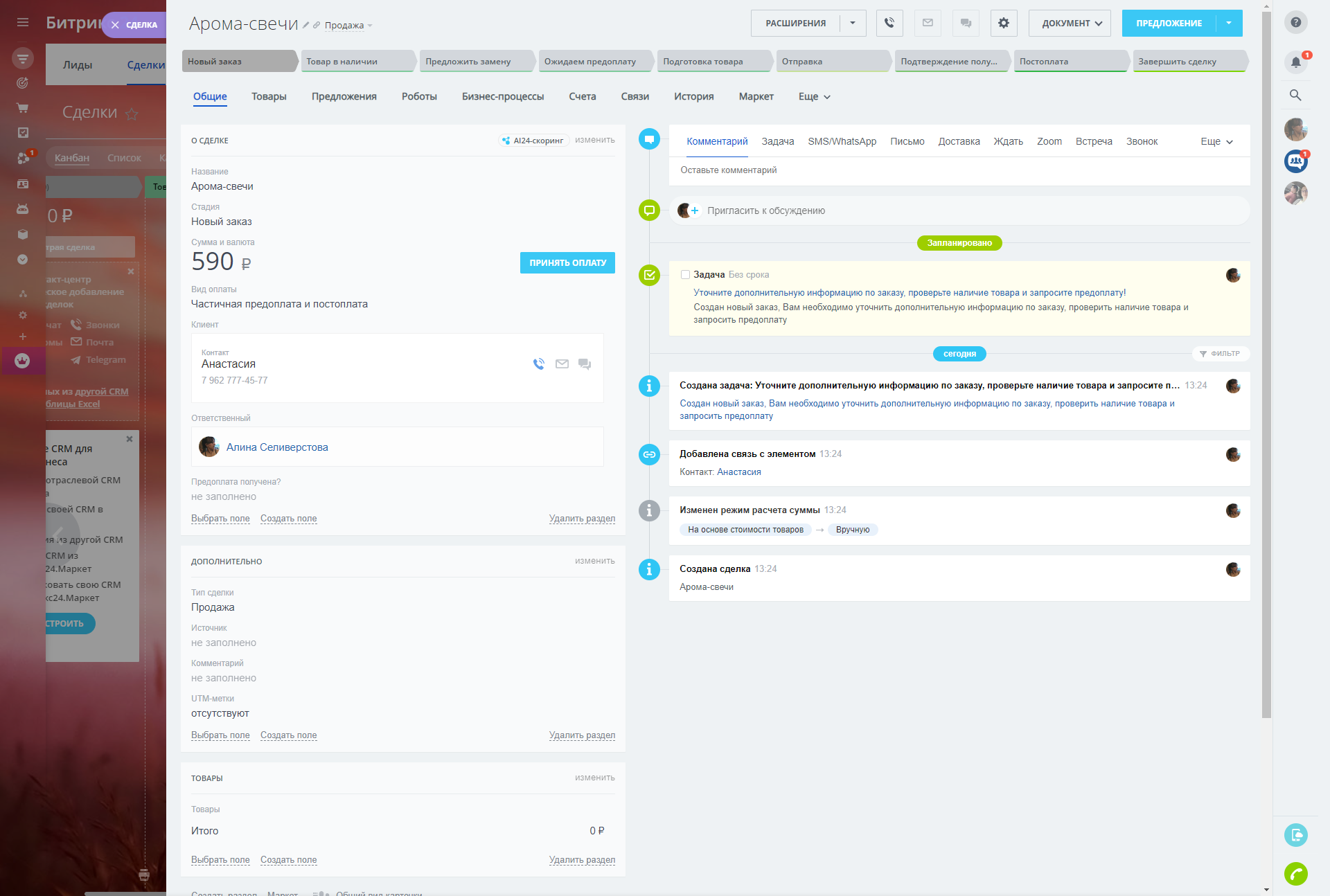Open chat icon next to contact Анастасия
Viewport: 1330px width, 896px height.
[585, 364]
